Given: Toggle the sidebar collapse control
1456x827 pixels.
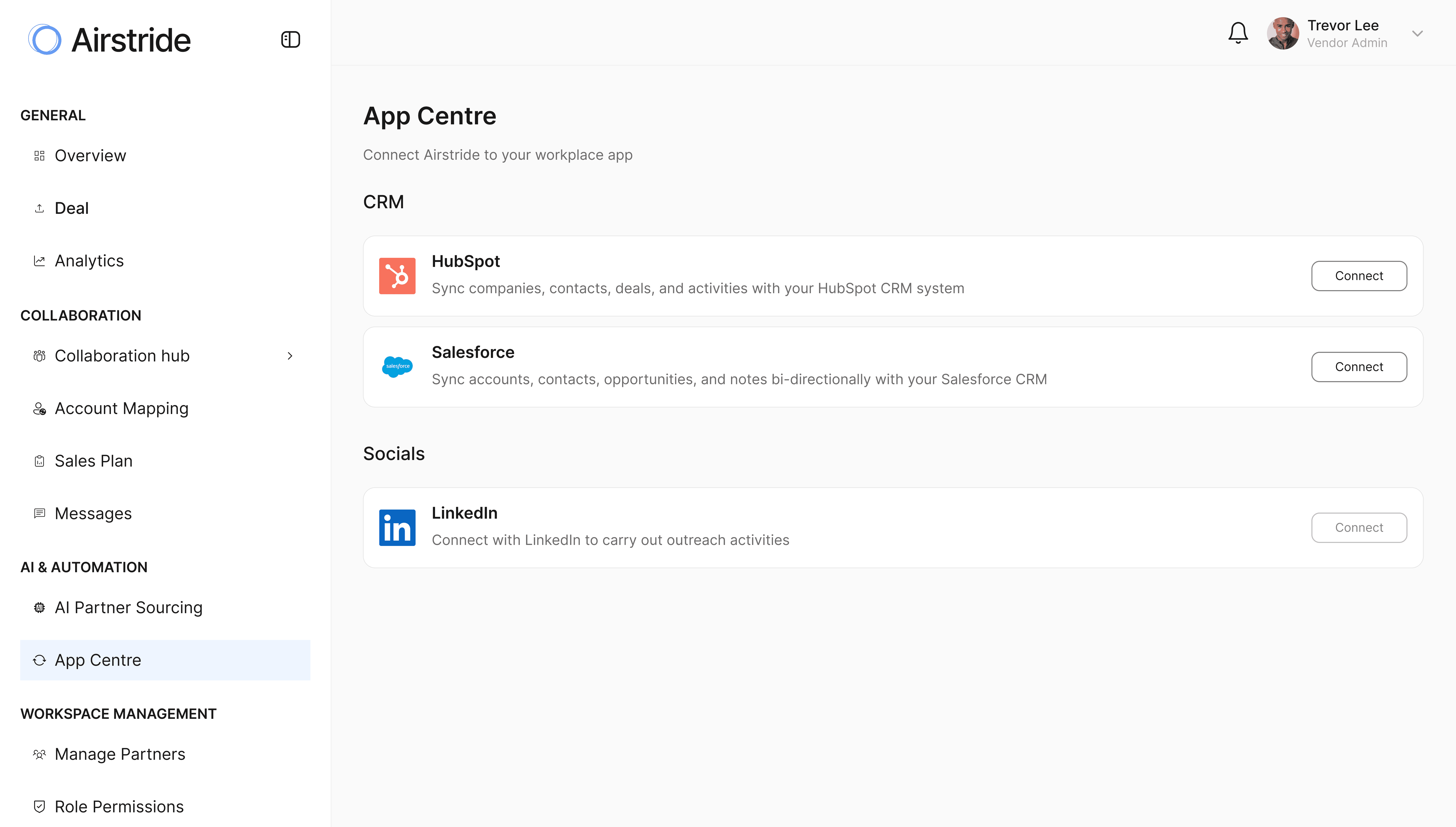Looking at the screenshot, I should [x=290, y=39].
